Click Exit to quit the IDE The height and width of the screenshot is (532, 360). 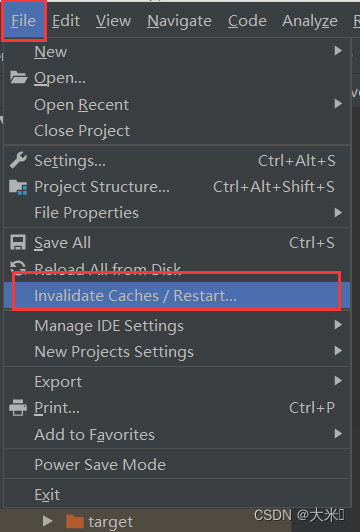click(177, 495)
